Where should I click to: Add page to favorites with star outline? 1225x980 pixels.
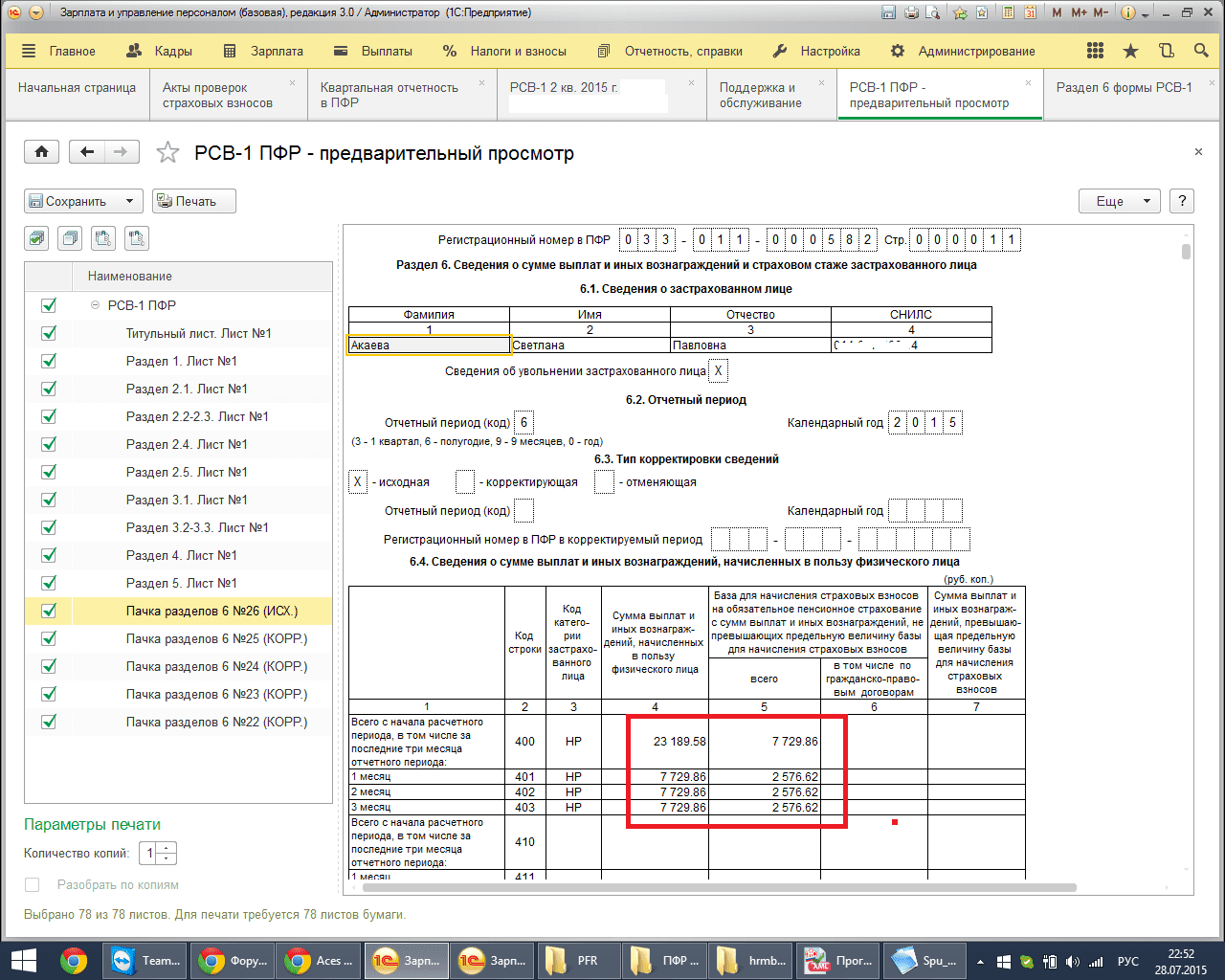pos(167,153)
